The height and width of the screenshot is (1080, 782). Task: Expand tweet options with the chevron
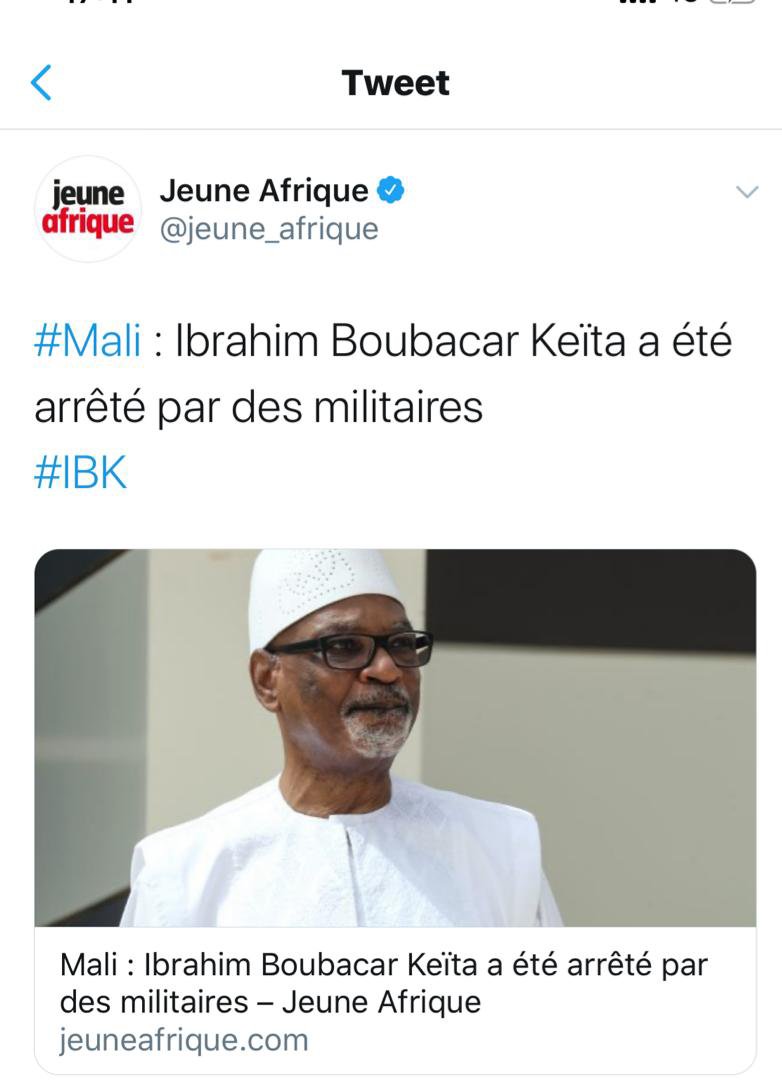(x=747, y=191)
